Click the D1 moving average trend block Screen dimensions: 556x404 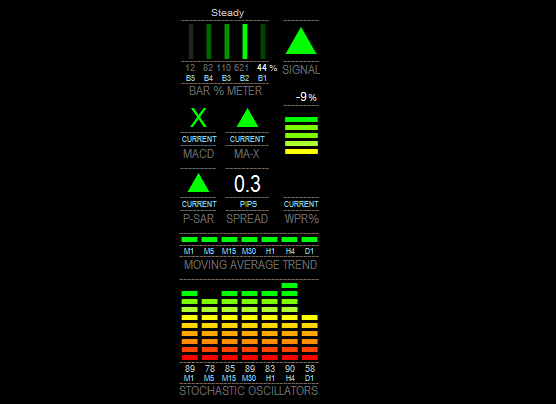310,239
